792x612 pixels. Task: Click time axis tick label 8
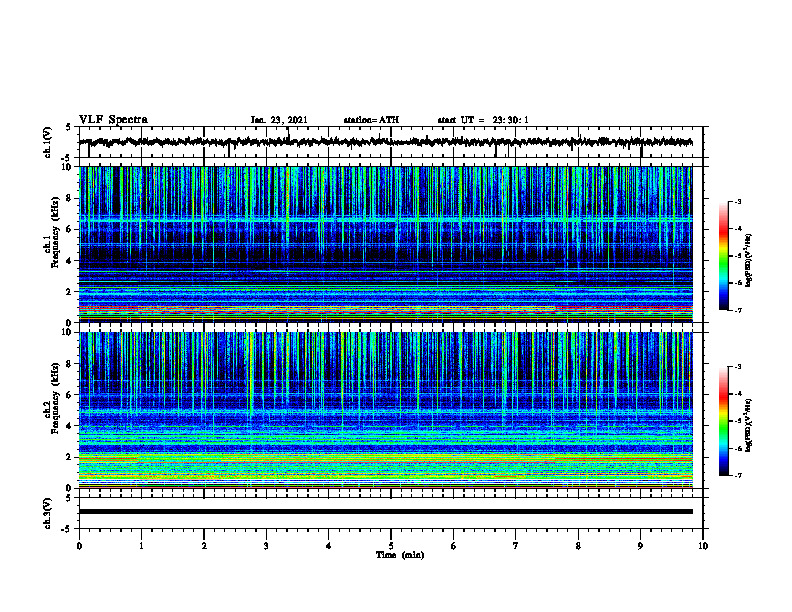click(578, 546)
